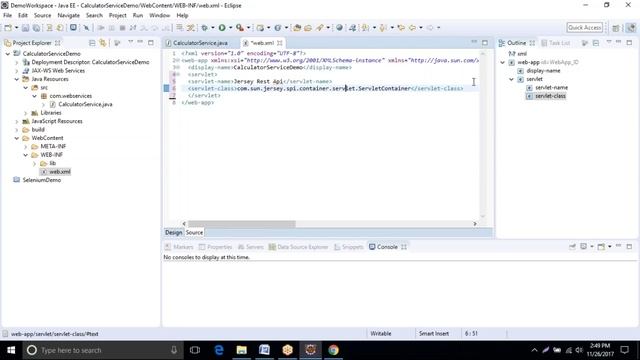Click the Quick Access field
This screenshot has width=640, height=360.
click(584, 28)
